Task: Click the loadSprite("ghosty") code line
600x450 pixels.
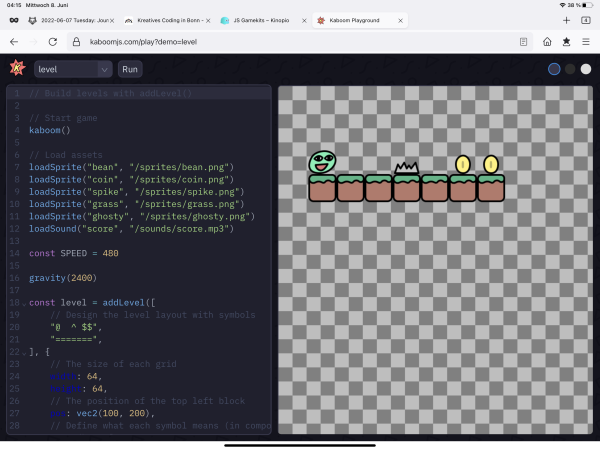Action: [142, 216]
